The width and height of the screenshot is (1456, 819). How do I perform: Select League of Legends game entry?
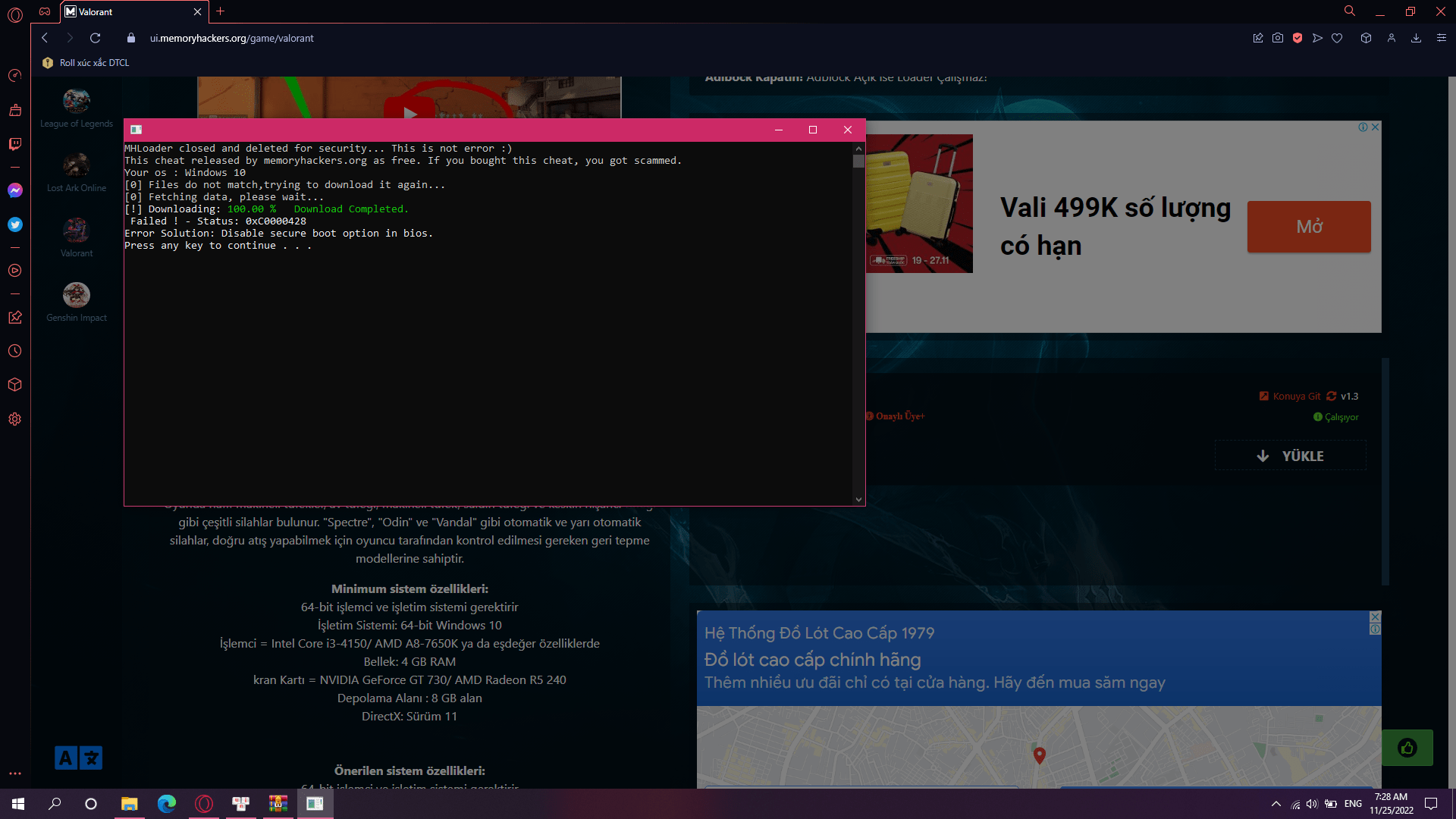tap(77, 108)
